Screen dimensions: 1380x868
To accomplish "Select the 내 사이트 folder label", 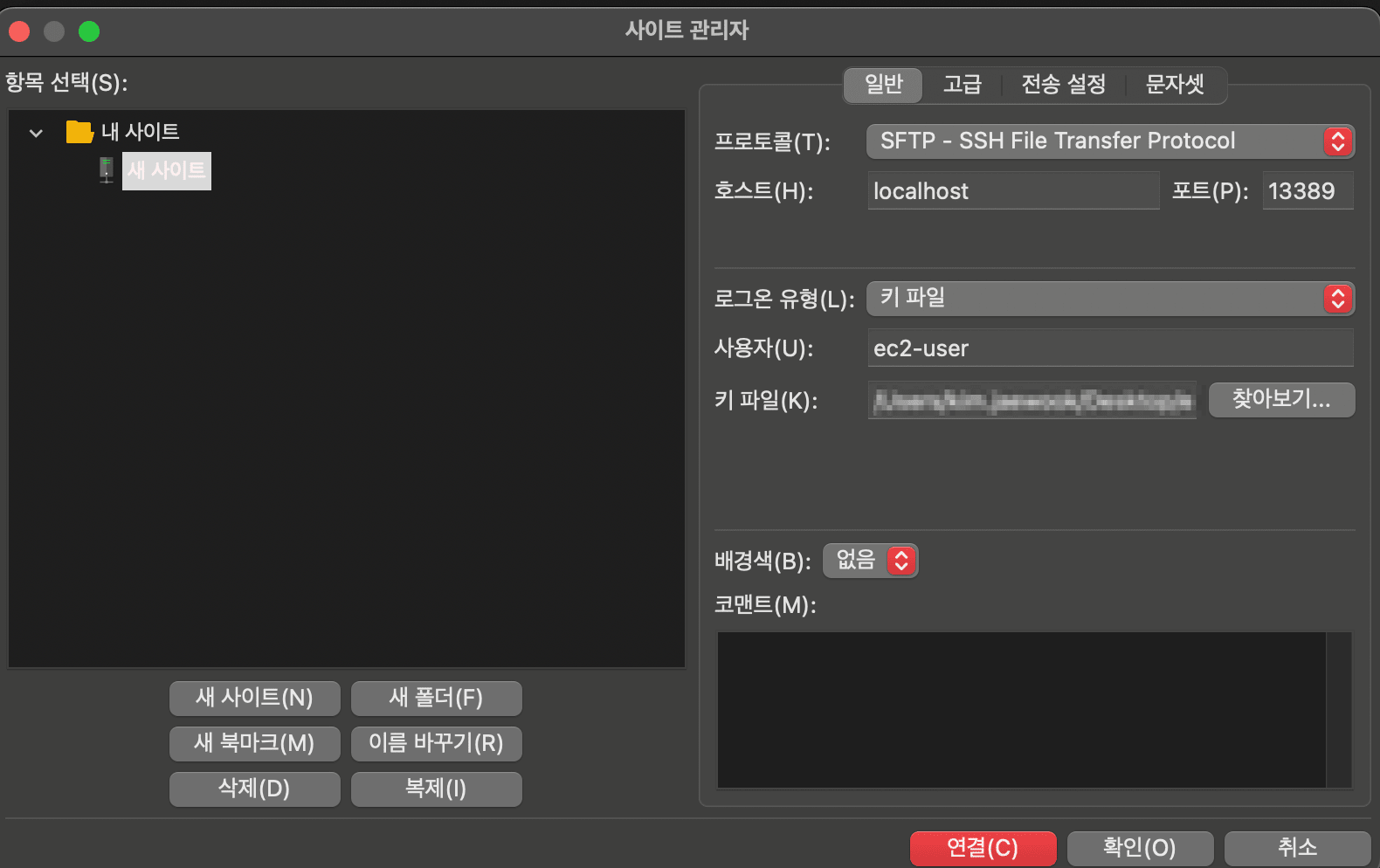I will coord(141,132).
